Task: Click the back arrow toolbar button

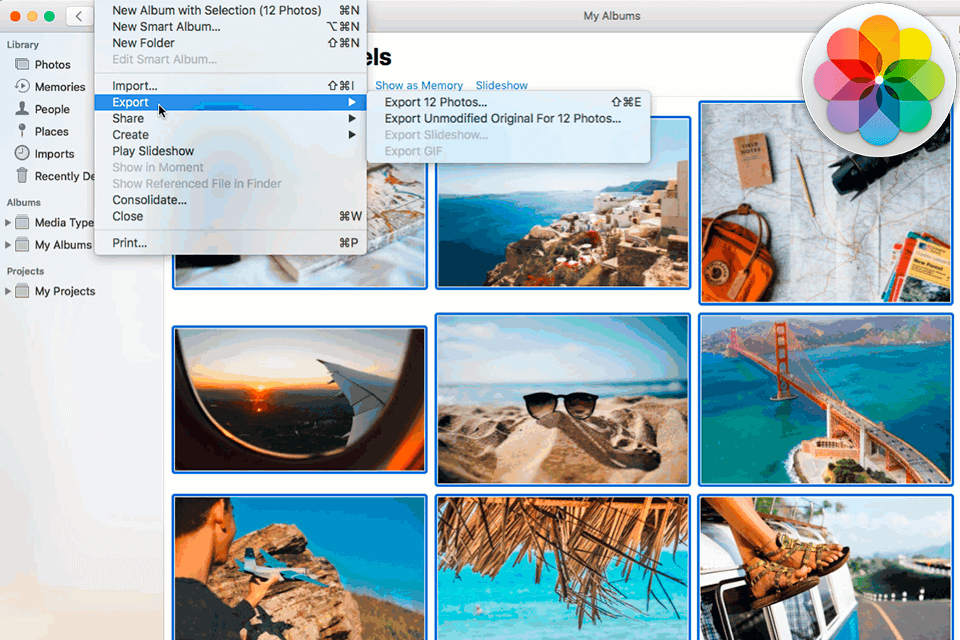Action: click(x=78, y=17)
